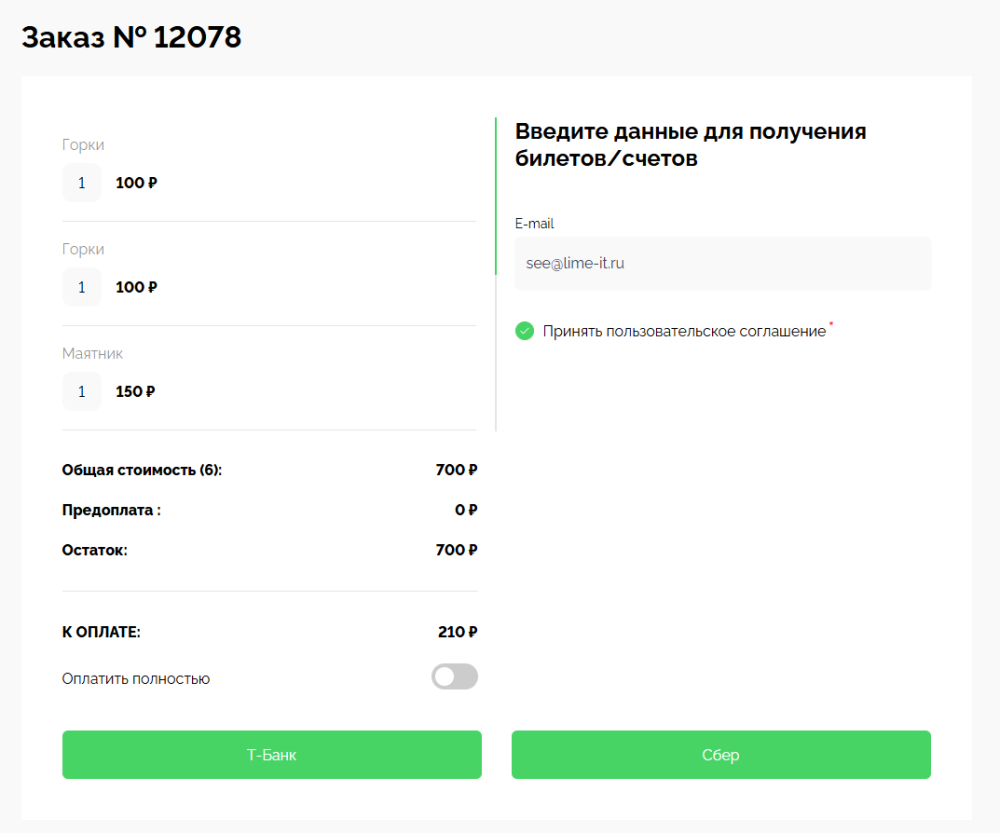Screen dimensions: 1000x833
Task: Click quantity box of the second Горки item
Action: (82, 287)
